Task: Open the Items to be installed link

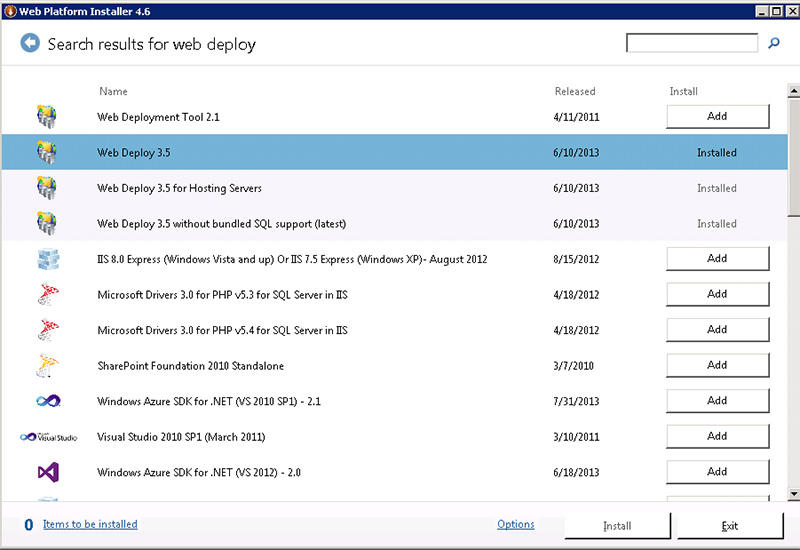Action: coord(90,525)
